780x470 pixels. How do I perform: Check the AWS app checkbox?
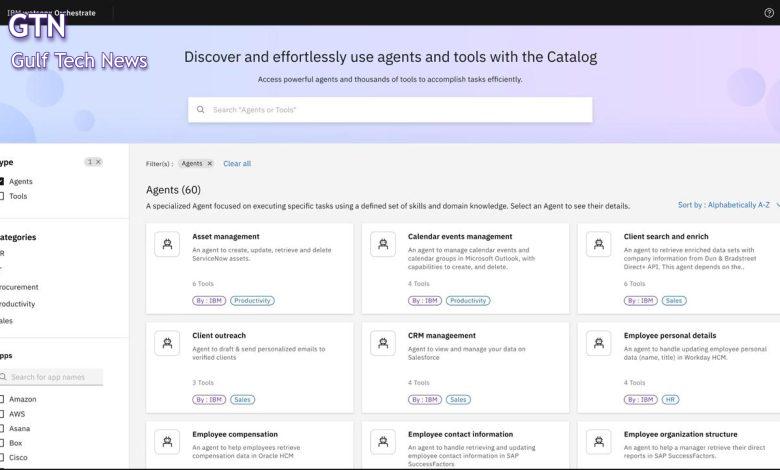coord(2,413)
